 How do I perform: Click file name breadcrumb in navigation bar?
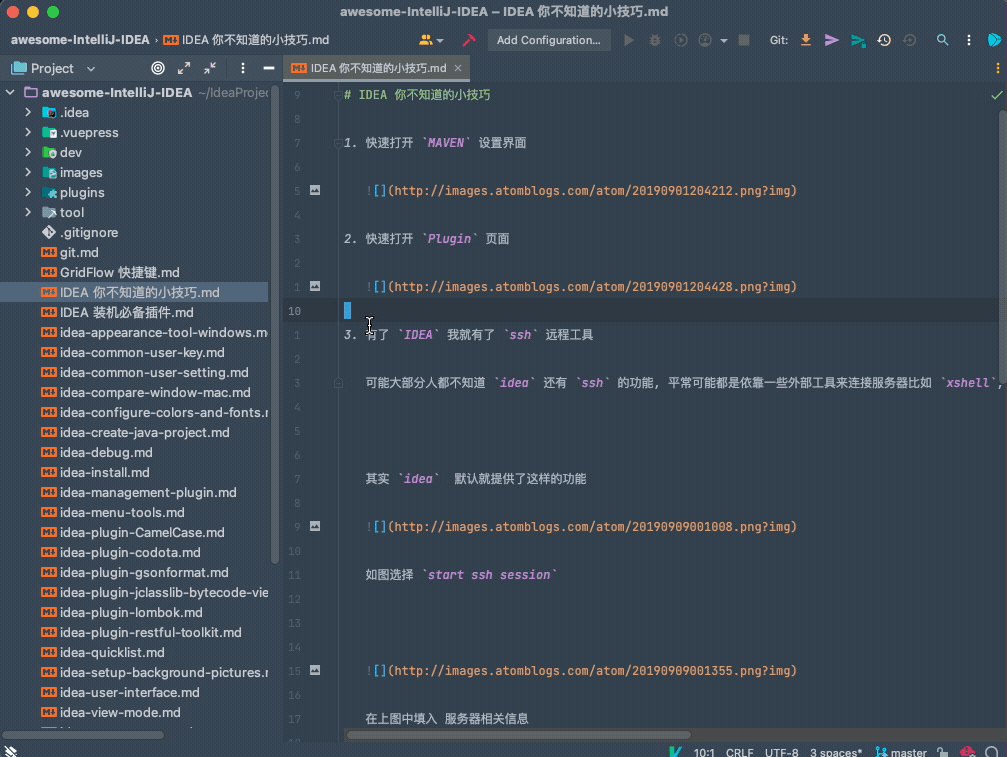[247, 40]
